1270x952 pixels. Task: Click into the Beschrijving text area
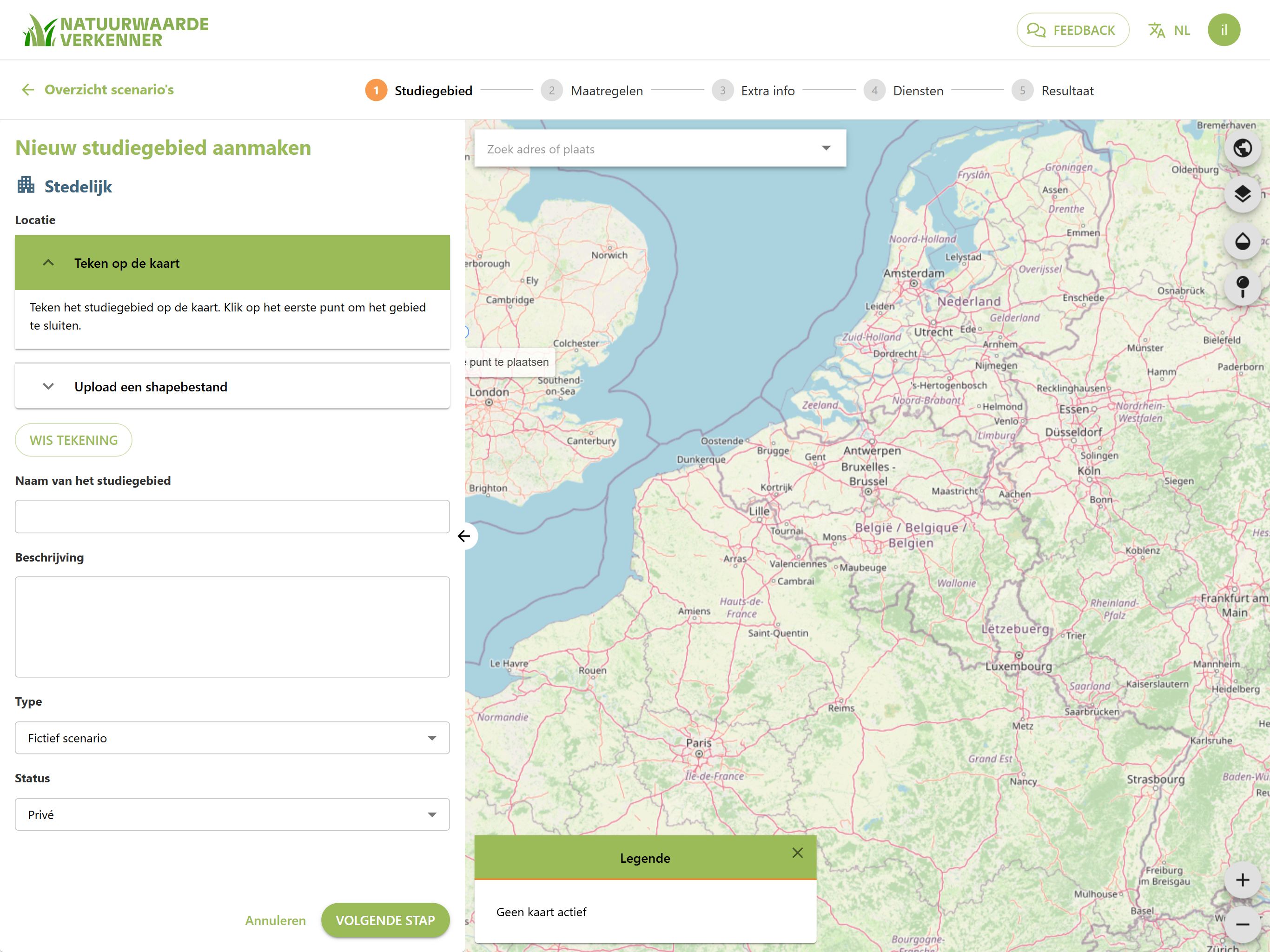[232, 627]
